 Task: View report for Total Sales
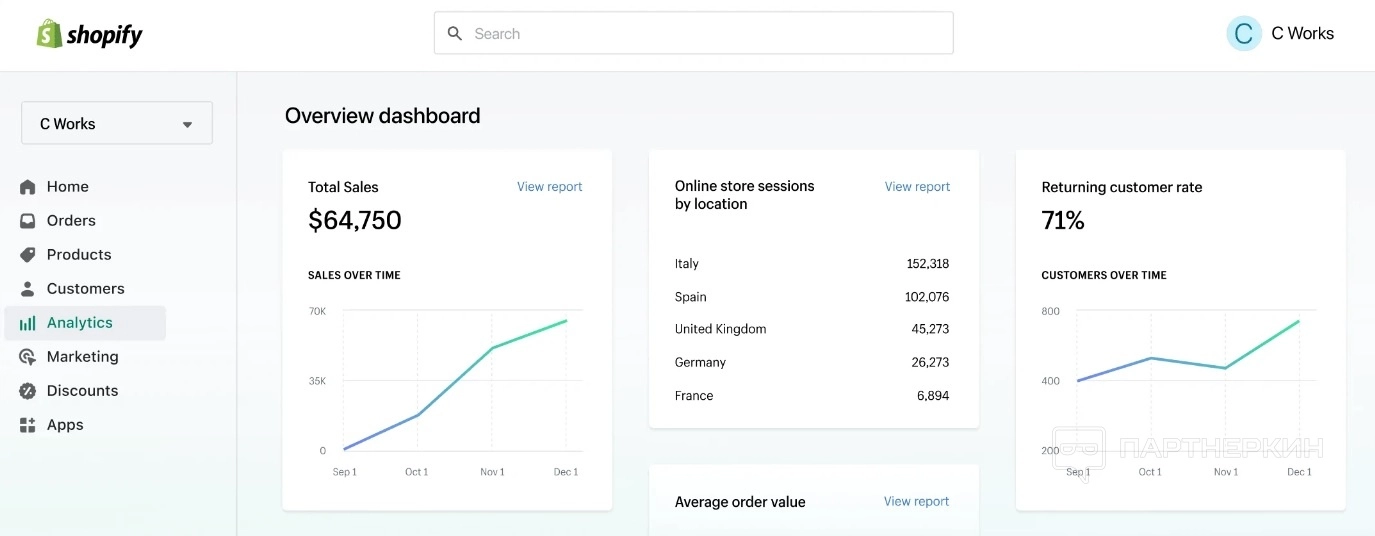coord(549,187)
